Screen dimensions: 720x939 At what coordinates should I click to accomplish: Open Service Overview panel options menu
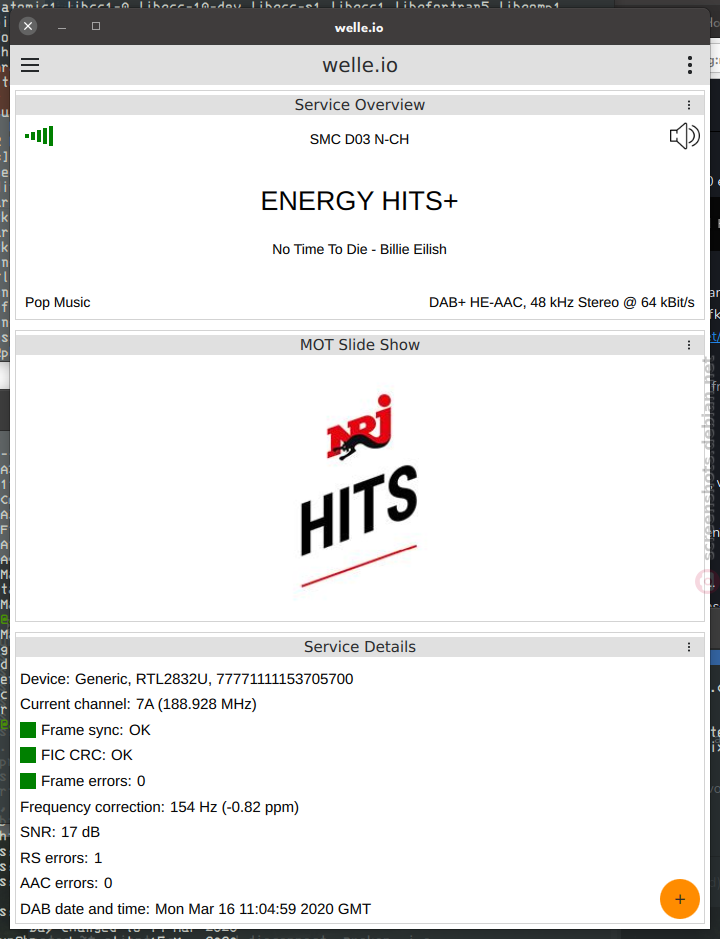(x=688, y=105)
